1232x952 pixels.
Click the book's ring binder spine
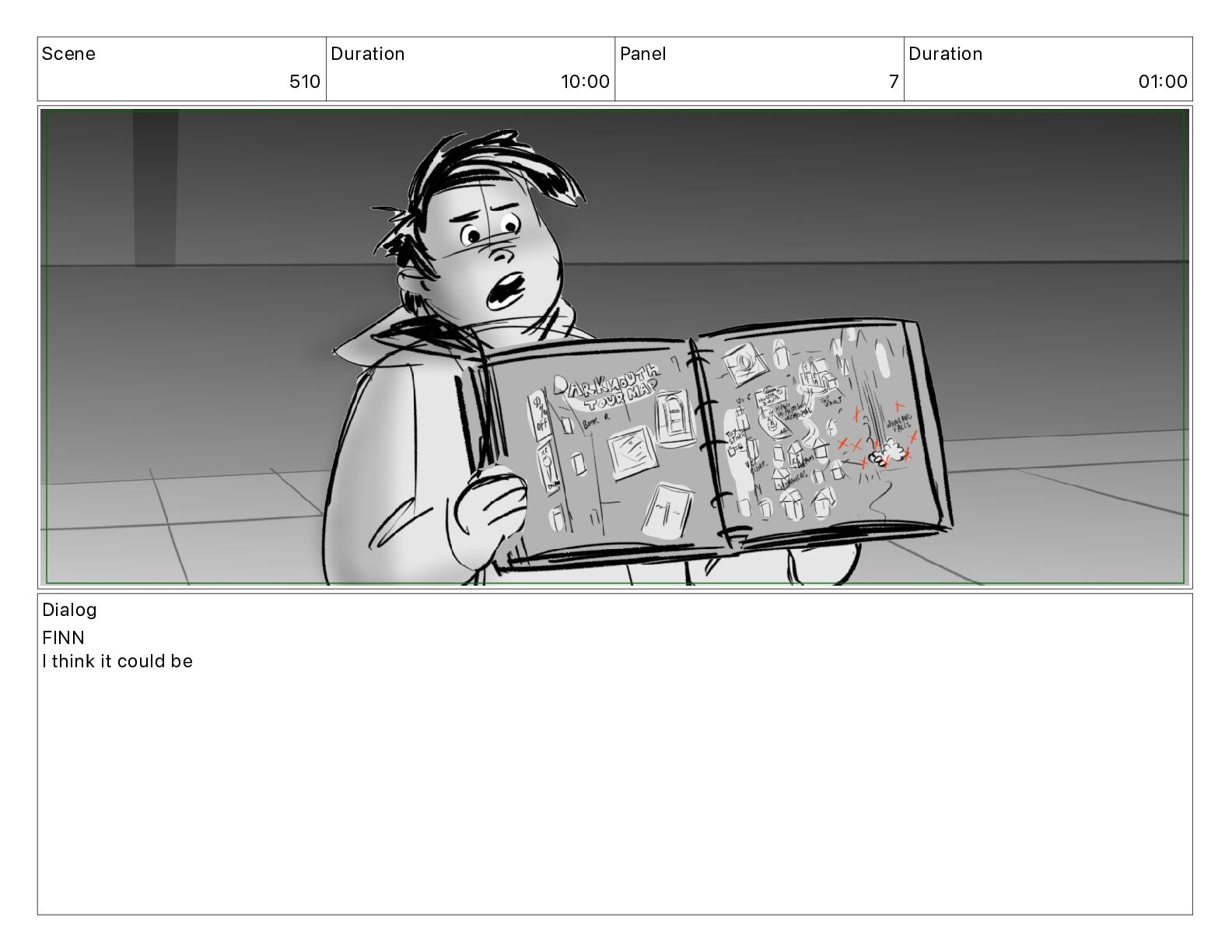[x=708, y=442]
